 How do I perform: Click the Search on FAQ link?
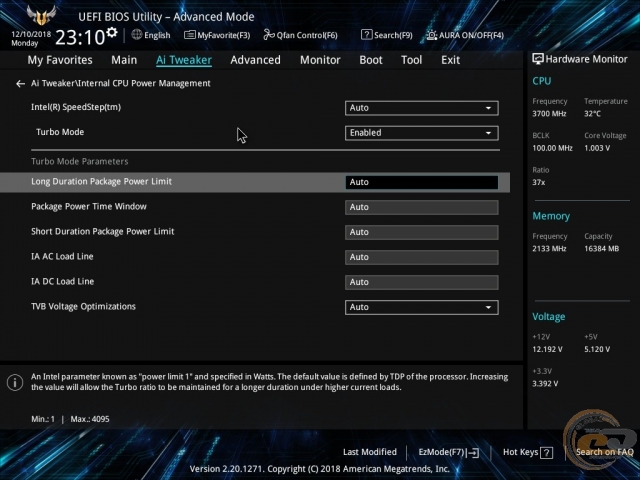pyautogui.click(x=604, y=452)
